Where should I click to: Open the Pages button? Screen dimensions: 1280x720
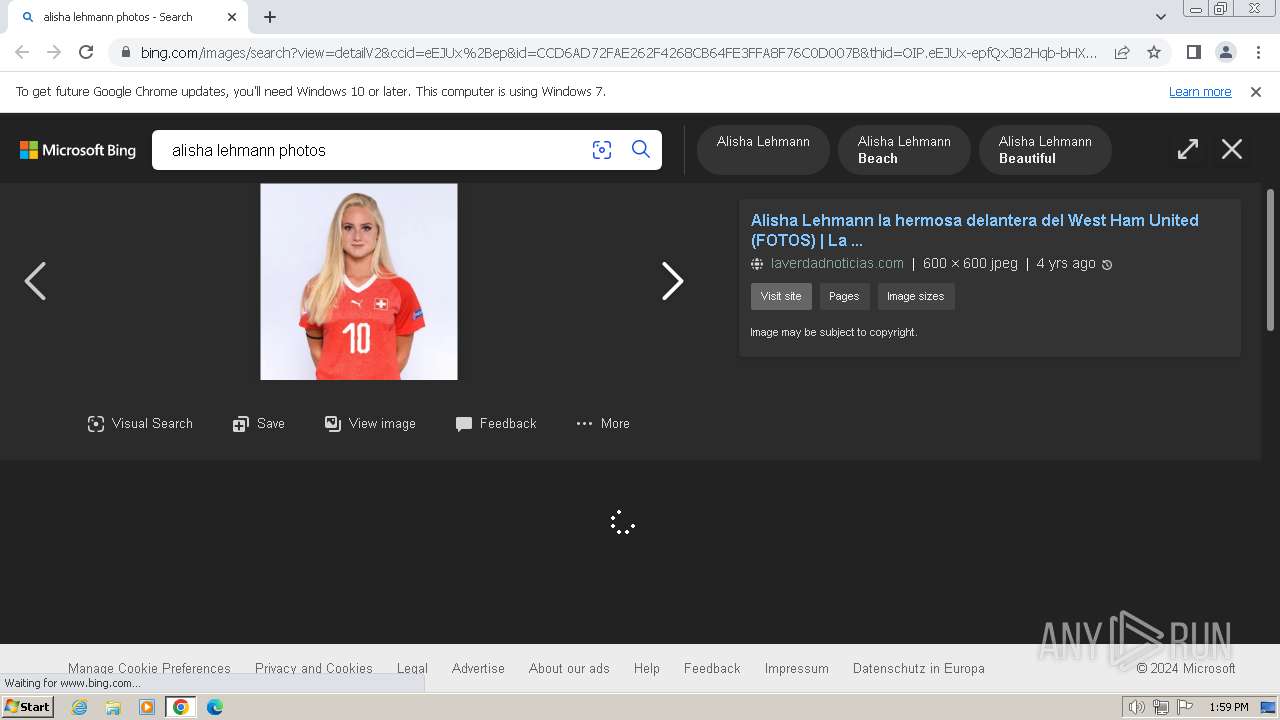844,297
